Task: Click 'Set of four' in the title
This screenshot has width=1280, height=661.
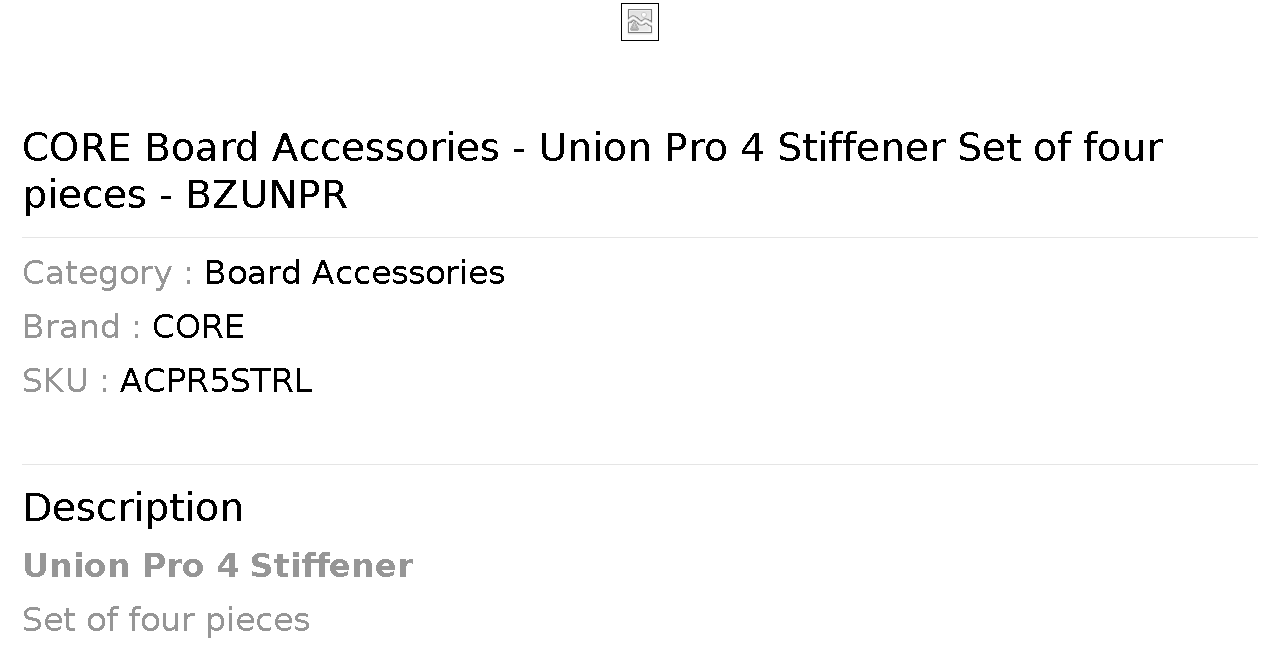Action: [x=1060, y=148]
